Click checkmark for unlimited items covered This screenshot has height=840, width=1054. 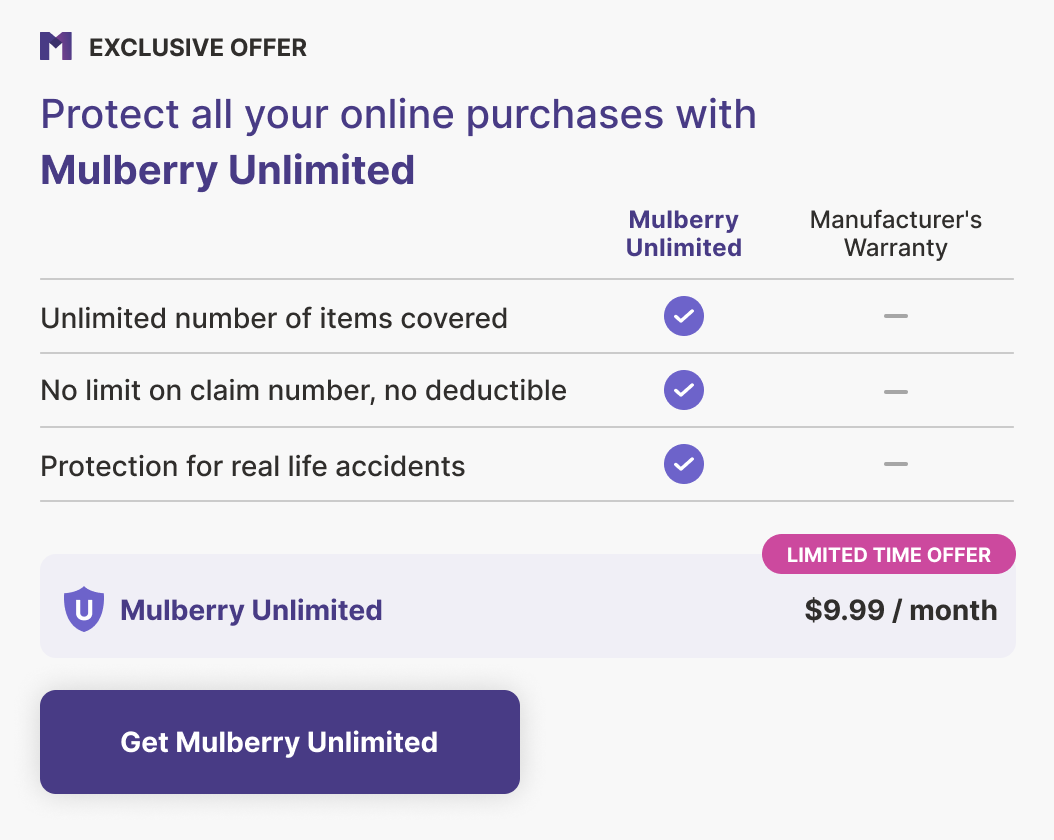[x=684, y=317]
